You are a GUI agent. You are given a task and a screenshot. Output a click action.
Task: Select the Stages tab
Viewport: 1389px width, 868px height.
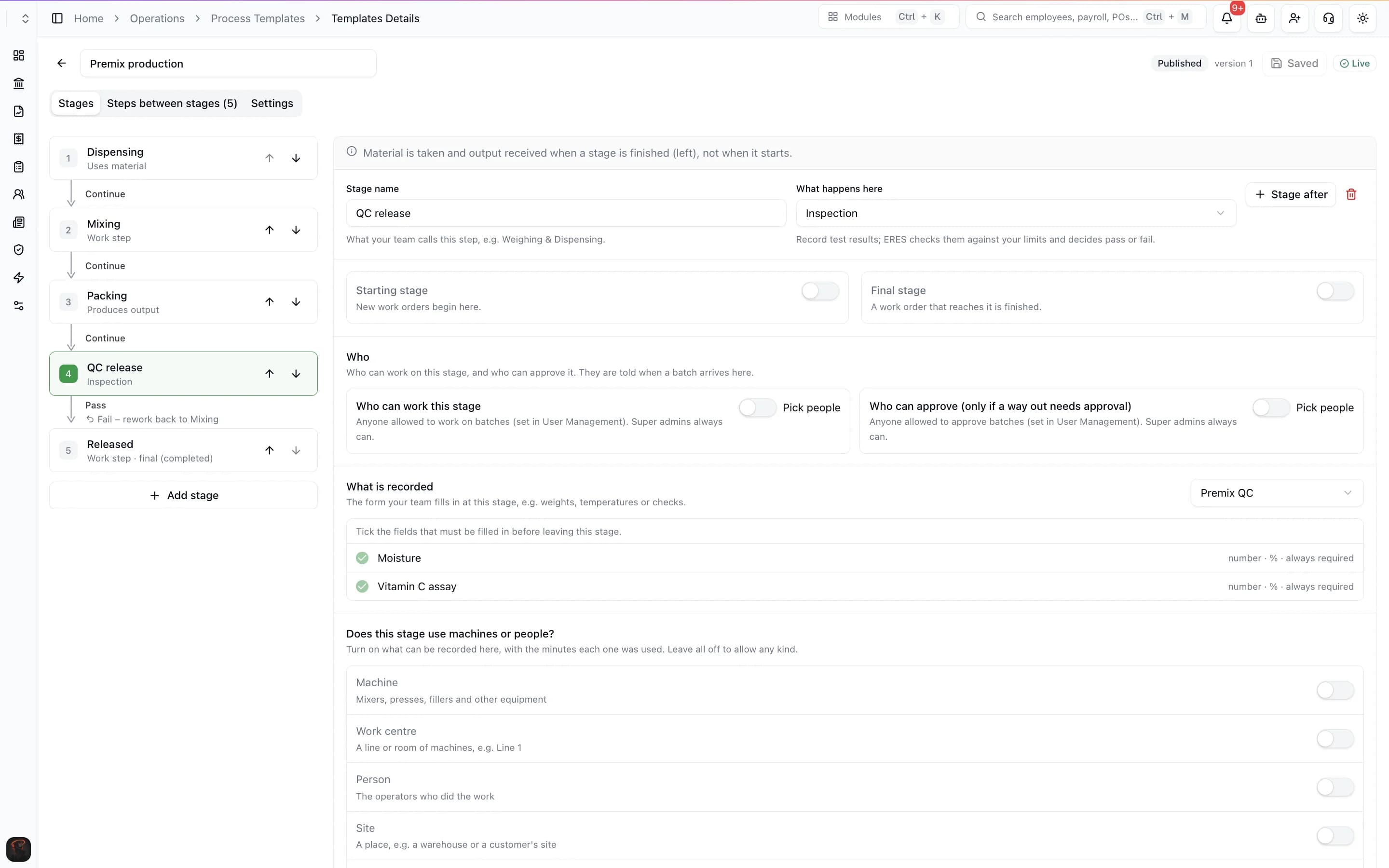[x=76, y=103]
